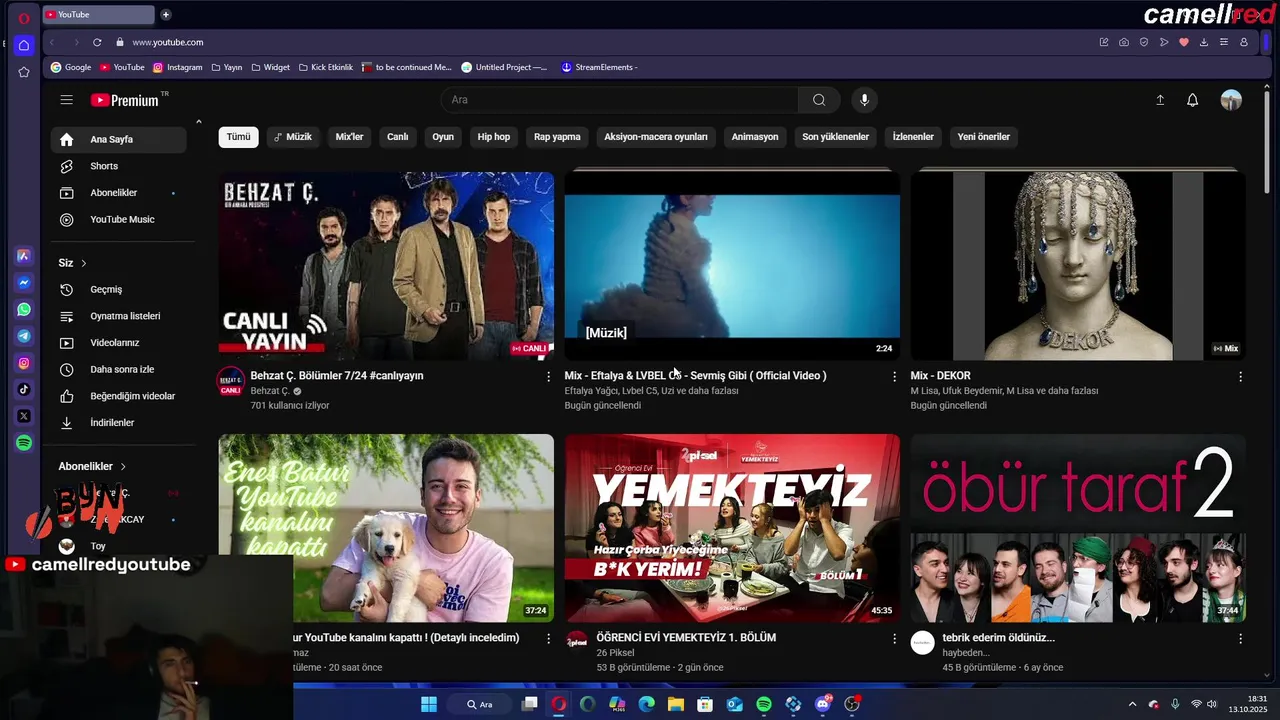Open more options for Eftalya & LVBEL C5 mix
Image resolution: width=1280 pixels, height=720 pixels.
pyautogui.click(x=894, y=377)
